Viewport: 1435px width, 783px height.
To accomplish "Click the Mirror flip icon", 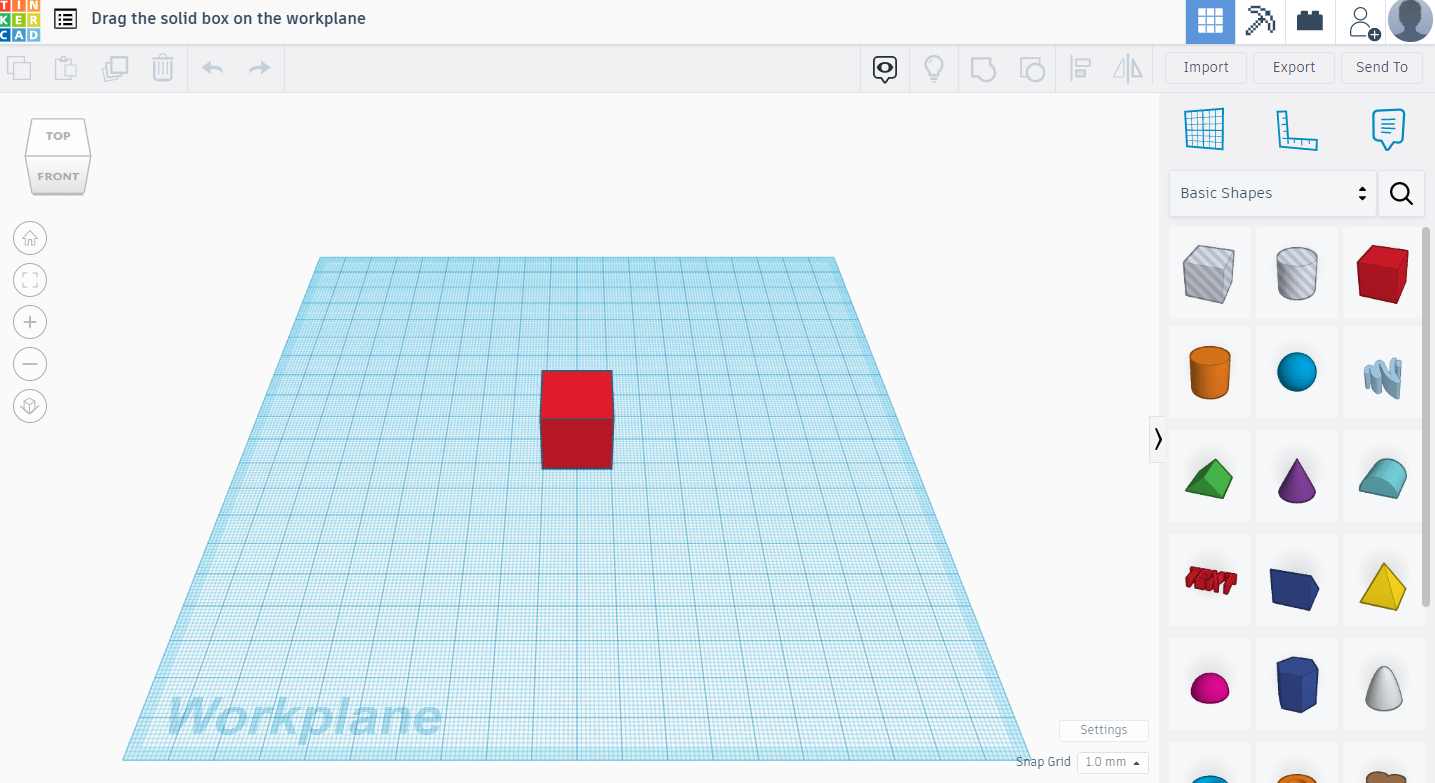I will (1128, 68).
